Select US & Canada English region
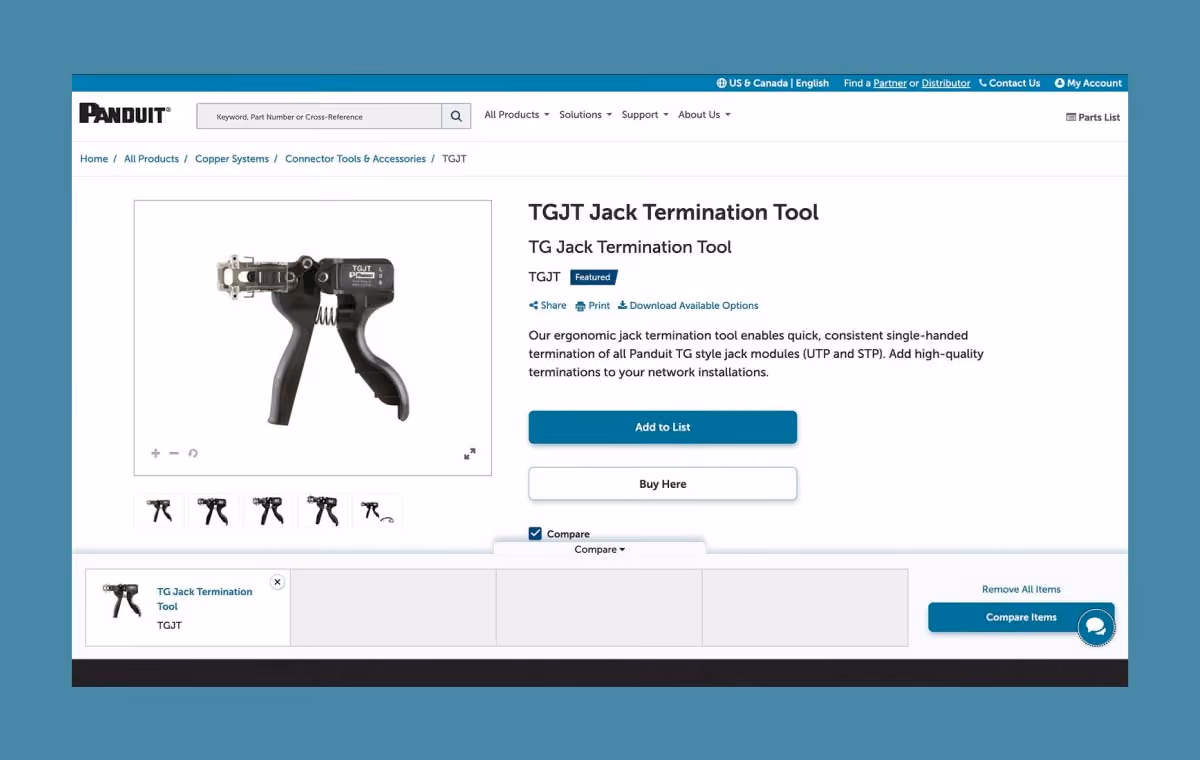 pos(773,83)
